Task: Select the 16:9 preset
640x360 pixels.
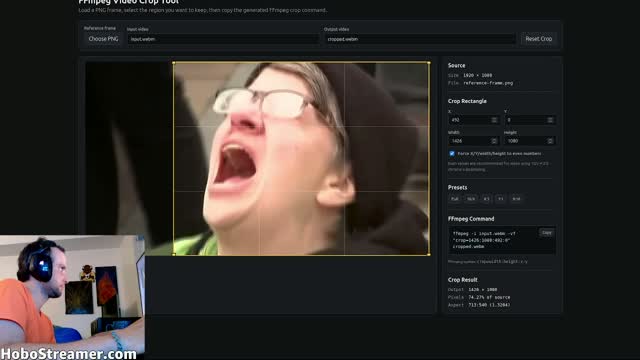Action: click(471, 199)
